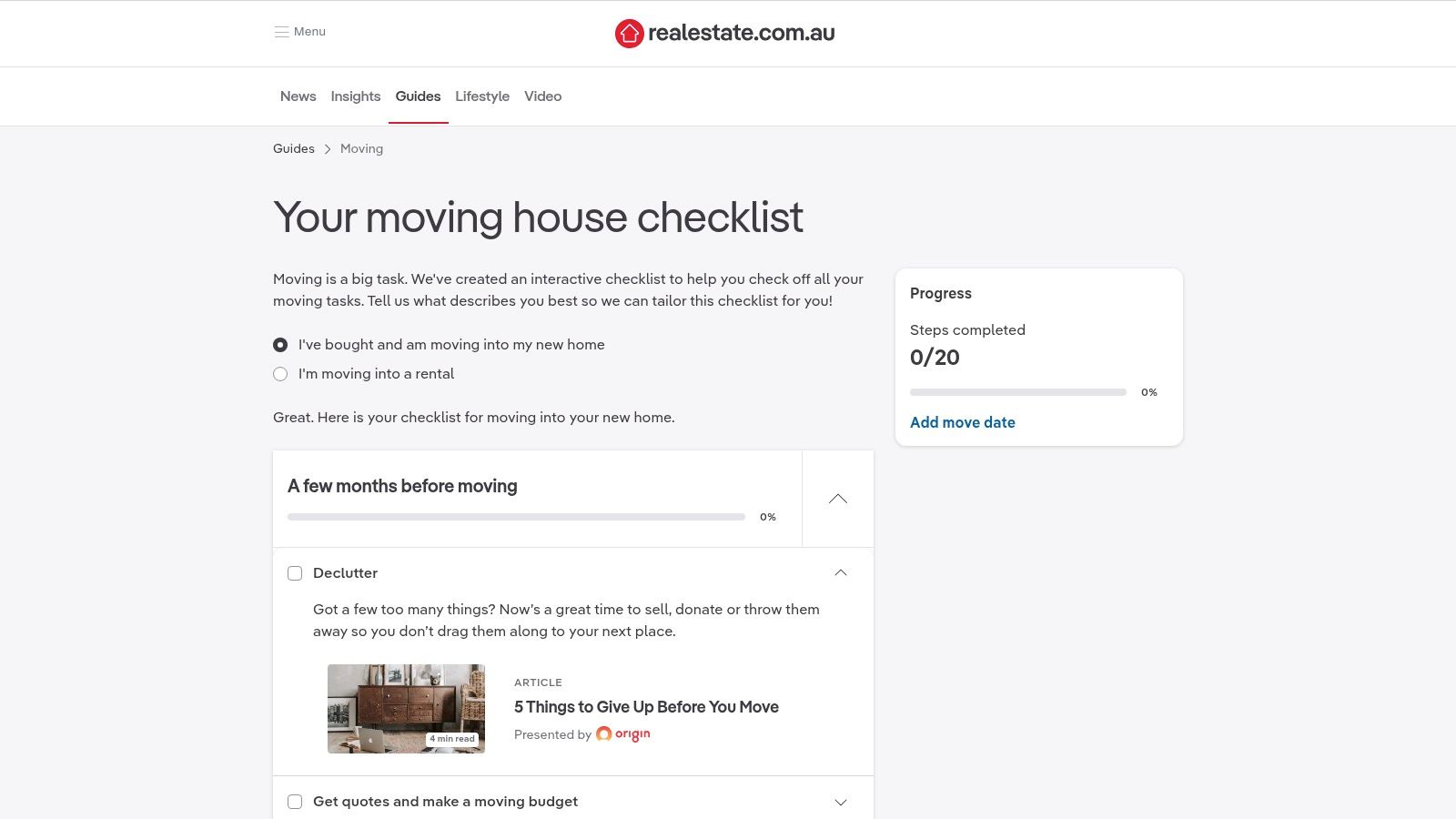This screenshot has width=1456, height=819.
Task: Expand the 'Get quotes' item chevron
Action: pos(841,802)
